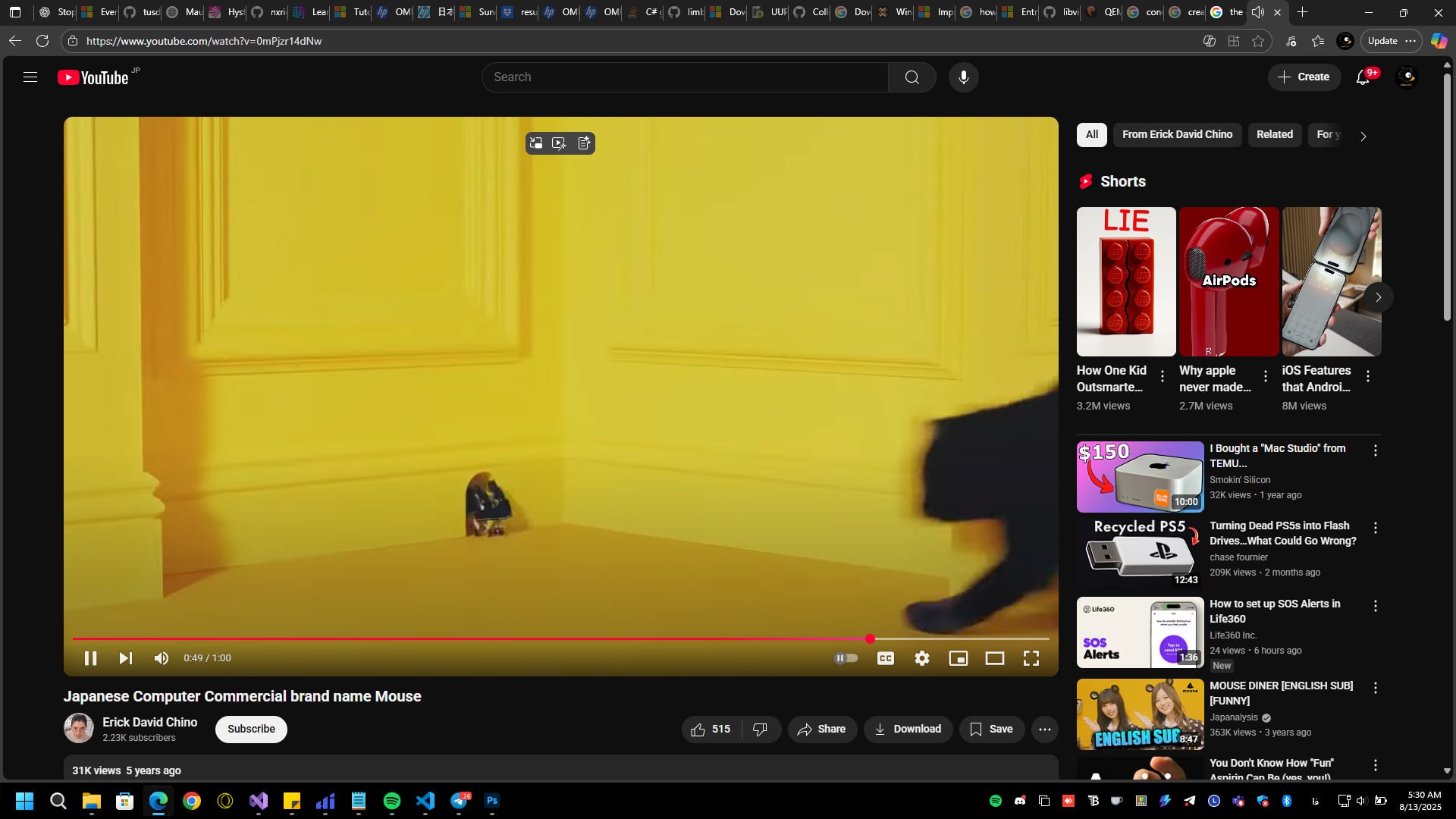Enable miniplayer mode
1456x819 pixels.
coord(958,658)
